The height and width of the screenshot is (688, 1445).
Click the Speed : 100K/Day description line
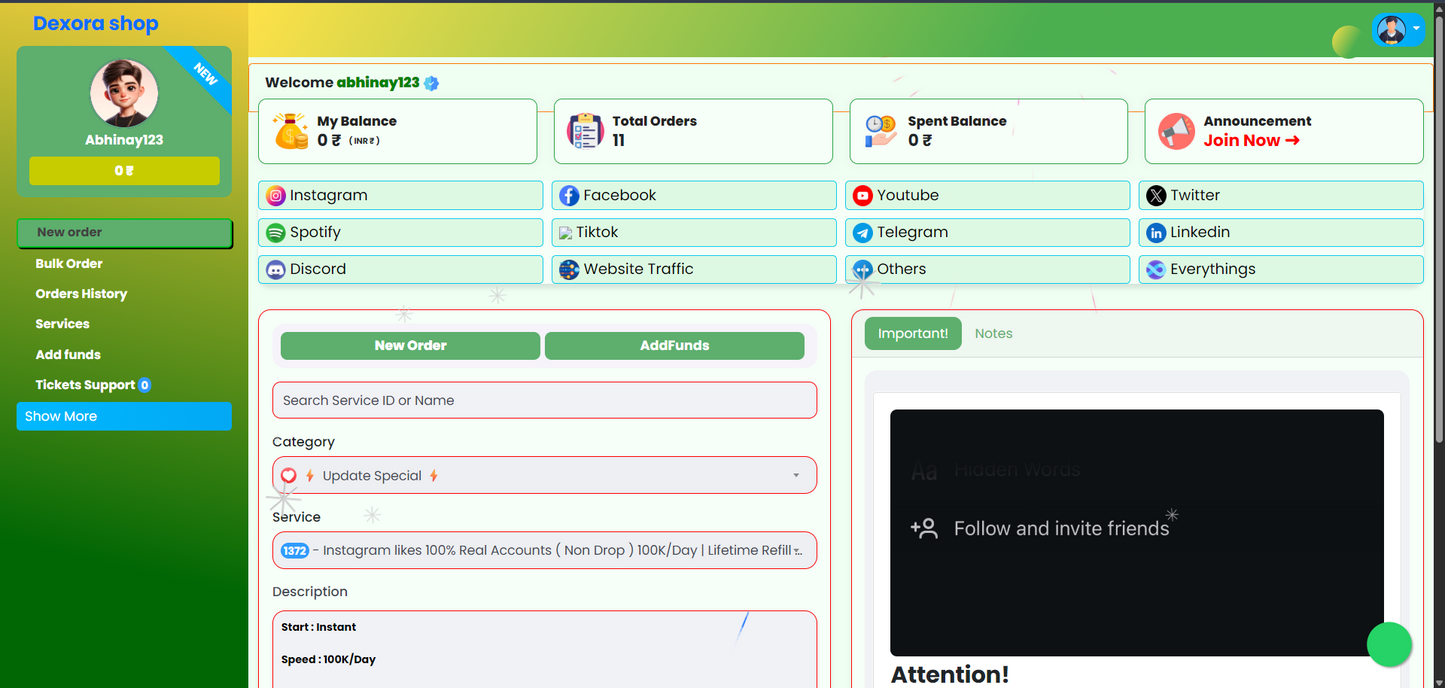click(x=329, y=660)
